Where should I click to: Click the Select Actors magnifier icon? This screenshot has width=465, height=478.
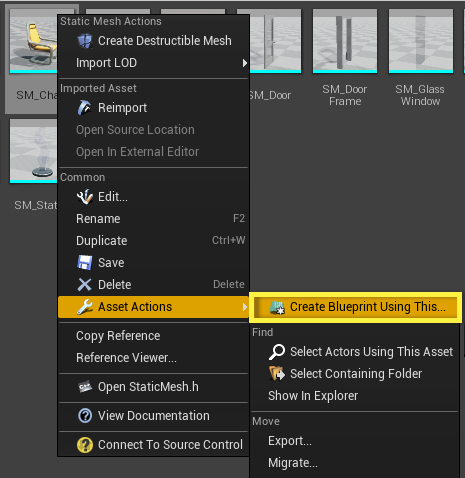click(277, 352)
